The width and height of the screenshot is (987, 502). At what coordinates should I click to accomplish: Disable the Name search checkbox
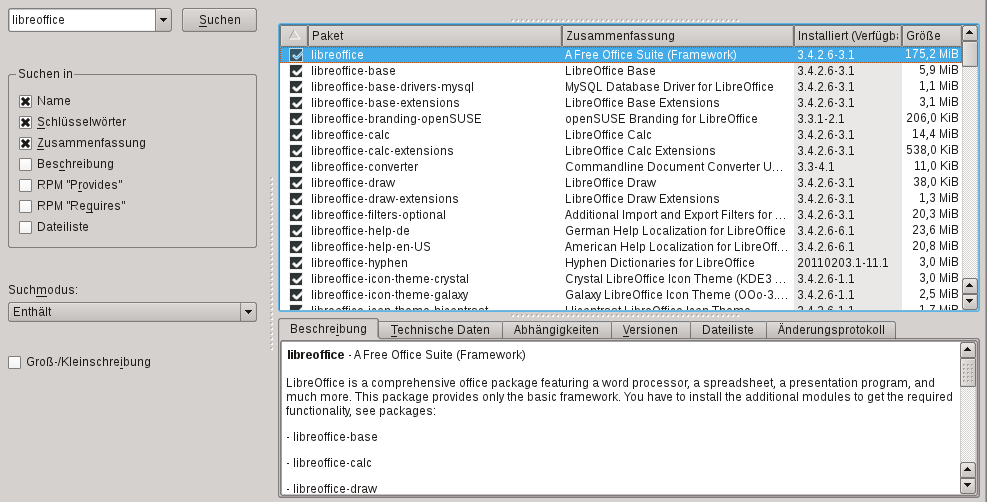pyautogui.click(x=26, y=101)
